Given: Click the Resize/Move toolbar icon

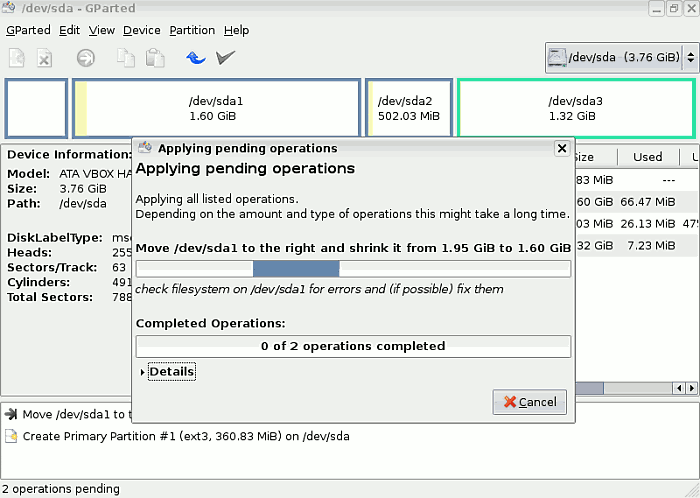Looking at the screenshot, I should pyautogui.click(x=86, y=58).
